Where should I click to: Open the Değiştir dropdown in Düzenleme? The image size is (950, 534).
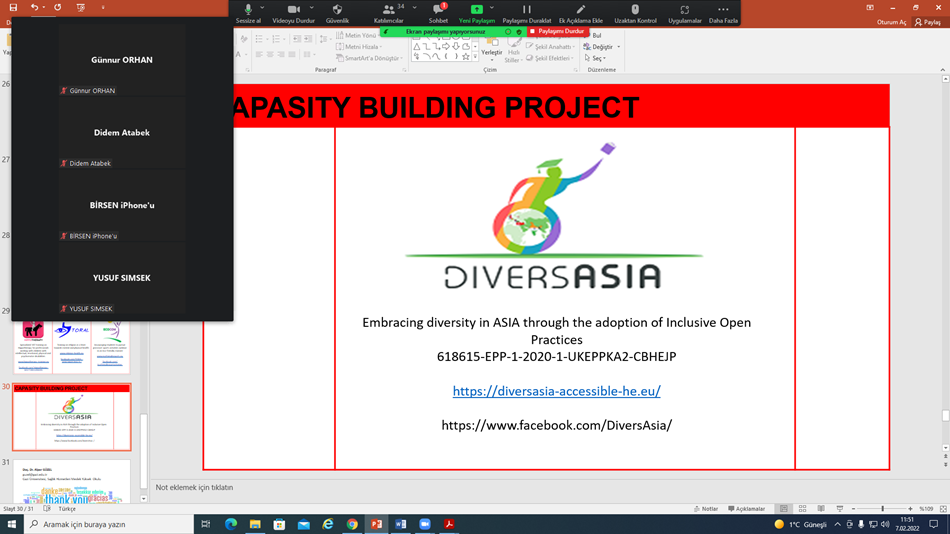pyautogui.click(x=602, y=47)
